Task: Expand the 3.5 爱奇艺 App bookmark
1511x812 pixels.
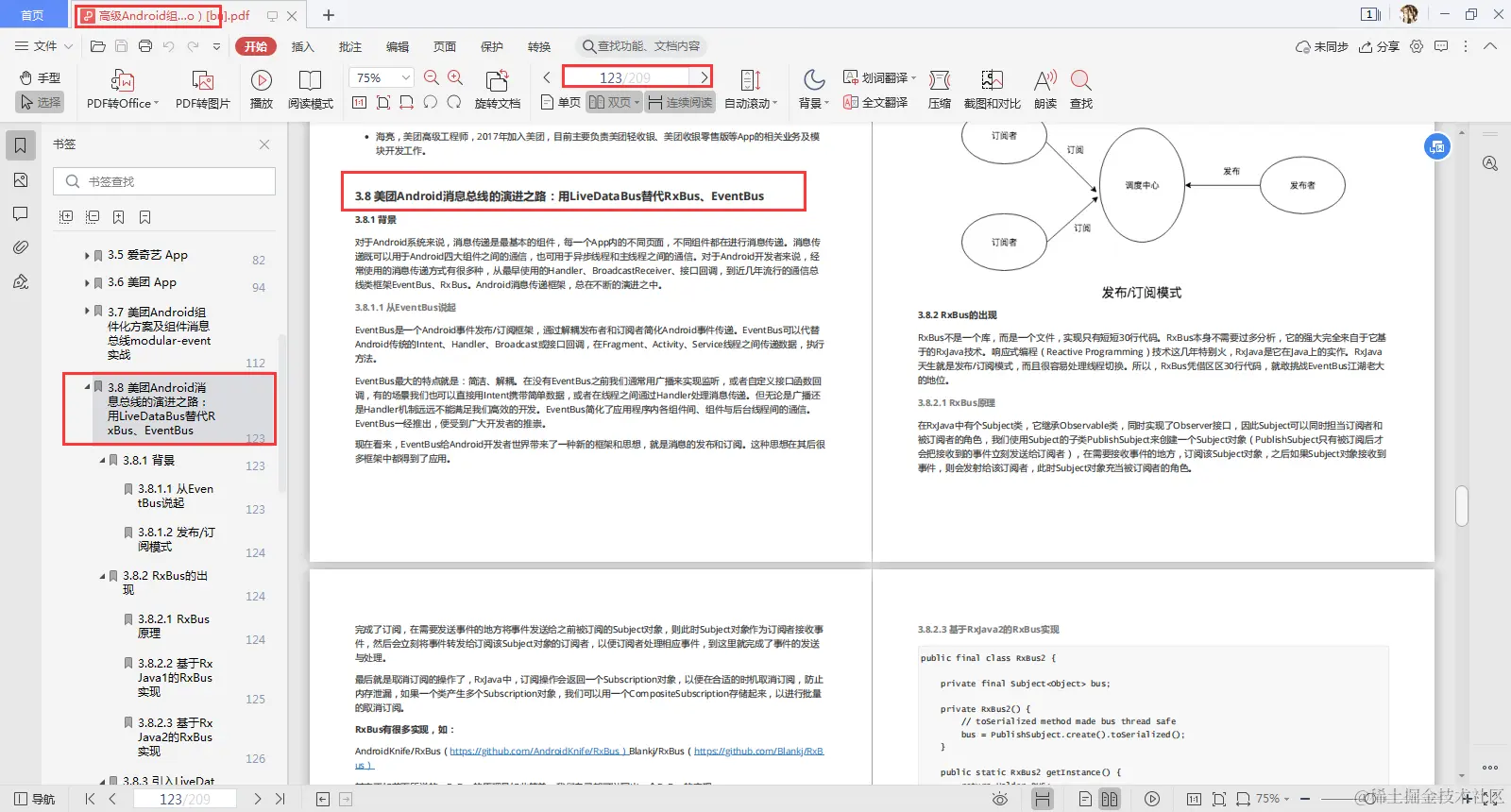Action: point(87,256)
